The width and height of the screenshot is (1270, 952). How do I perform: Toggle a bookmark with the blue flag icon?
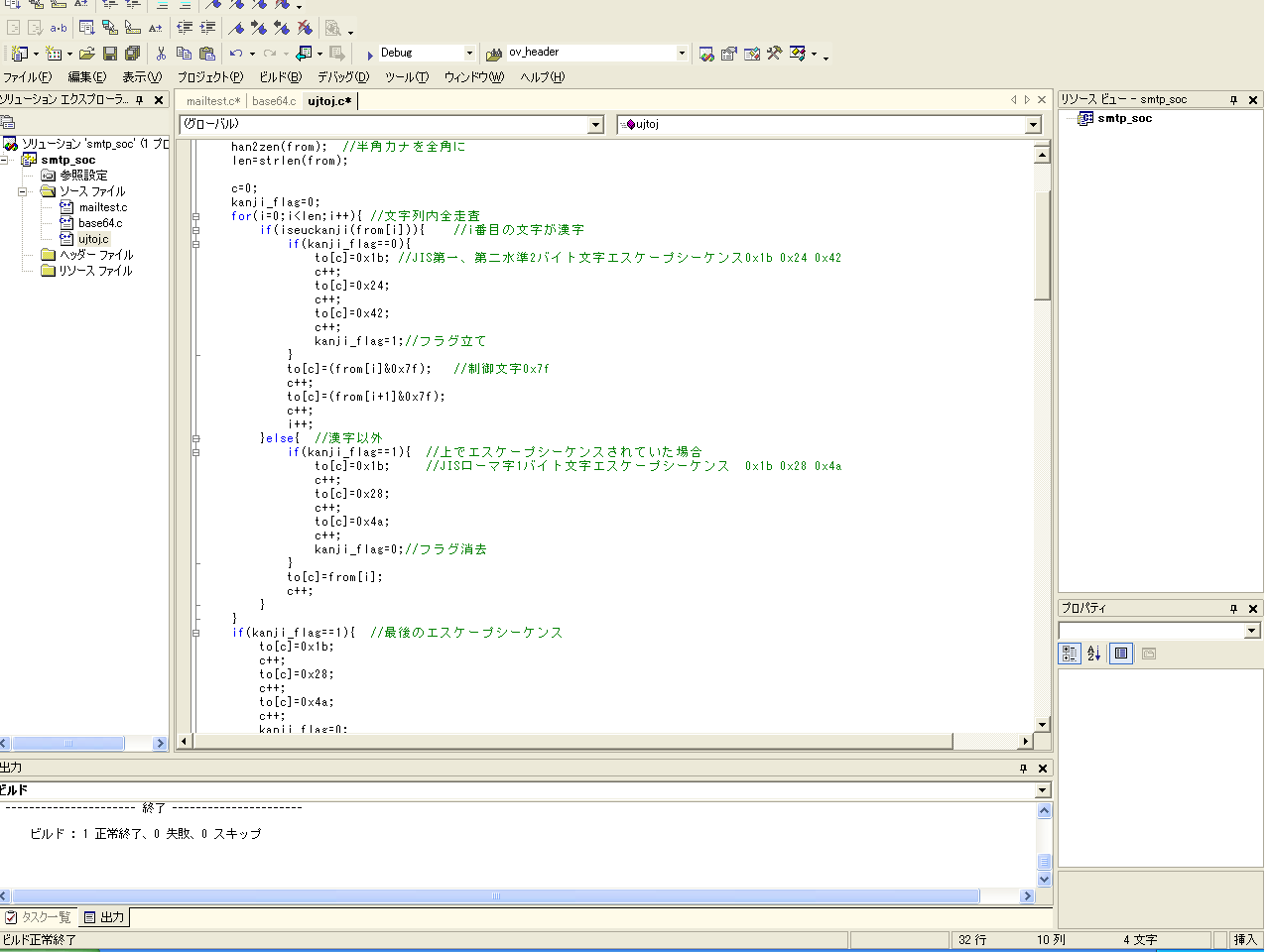click(236, 28)
